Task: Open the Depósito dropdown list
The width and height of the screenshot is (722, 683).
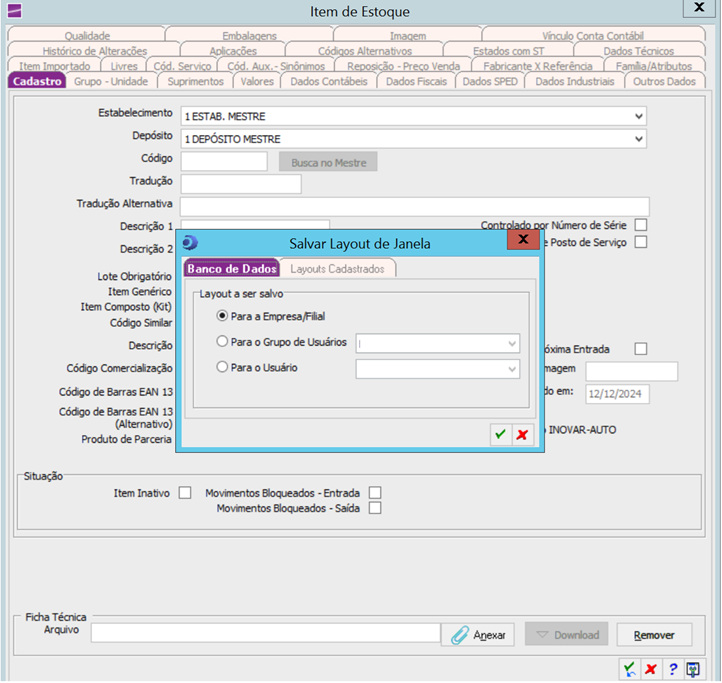Action: coord(638,139)
